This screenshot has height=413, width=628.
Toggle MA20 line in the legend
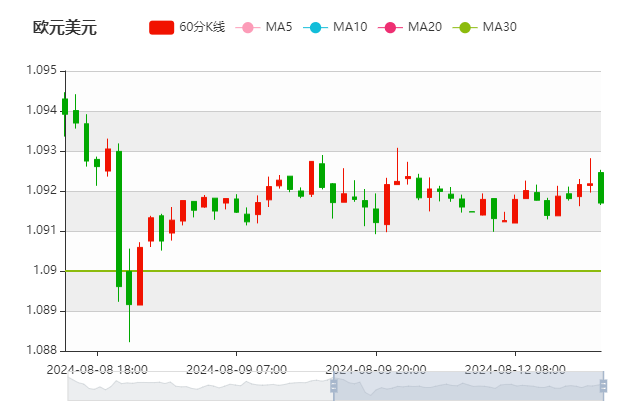[x=410, y=27]
